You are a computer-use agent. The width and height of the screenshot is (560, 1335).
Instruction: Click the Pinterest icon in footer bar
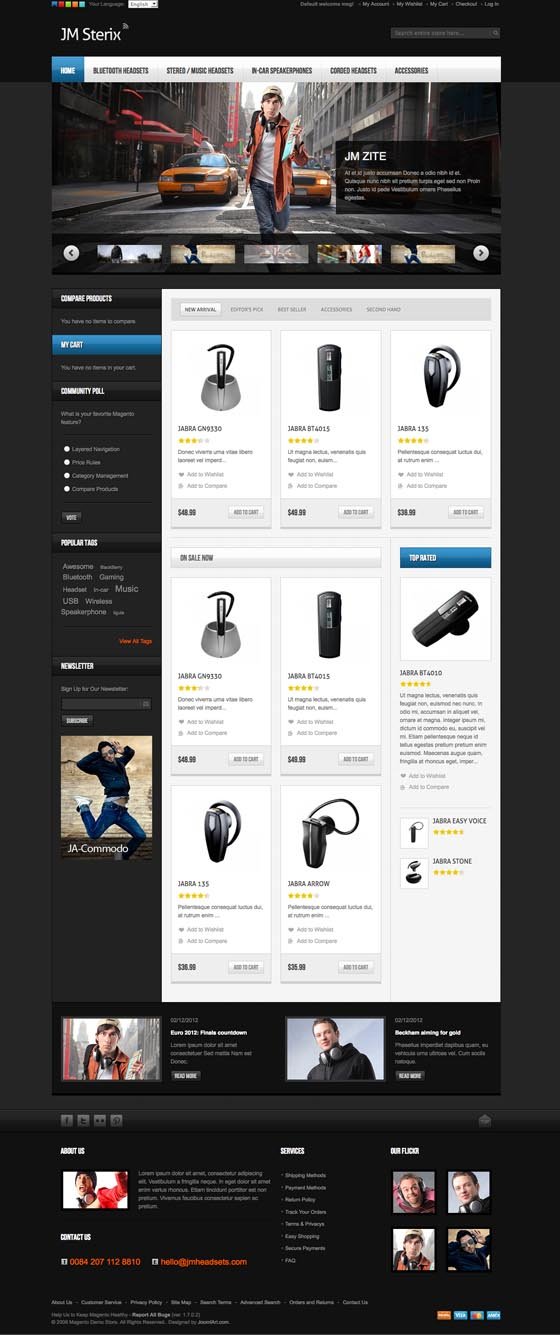tap(116, 1120)
